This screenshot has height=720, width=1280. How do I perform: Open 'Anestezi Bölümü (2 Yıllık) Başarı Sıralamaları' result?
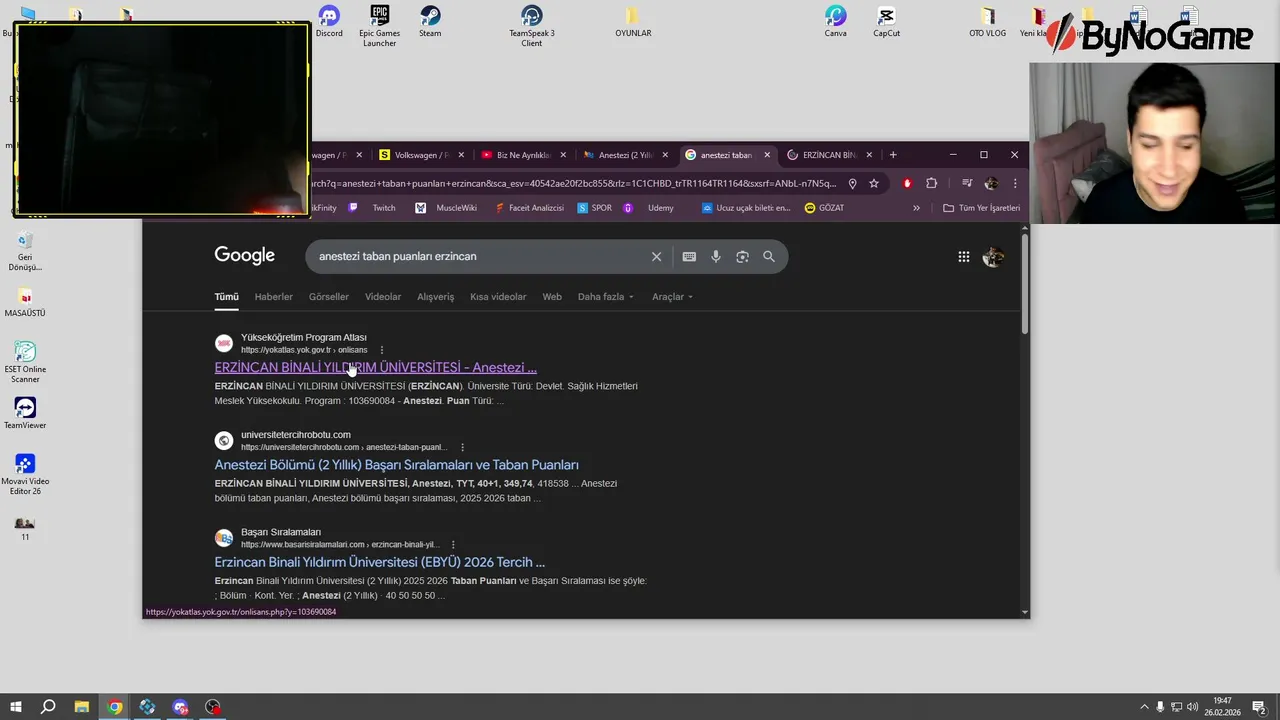[396, 465]
